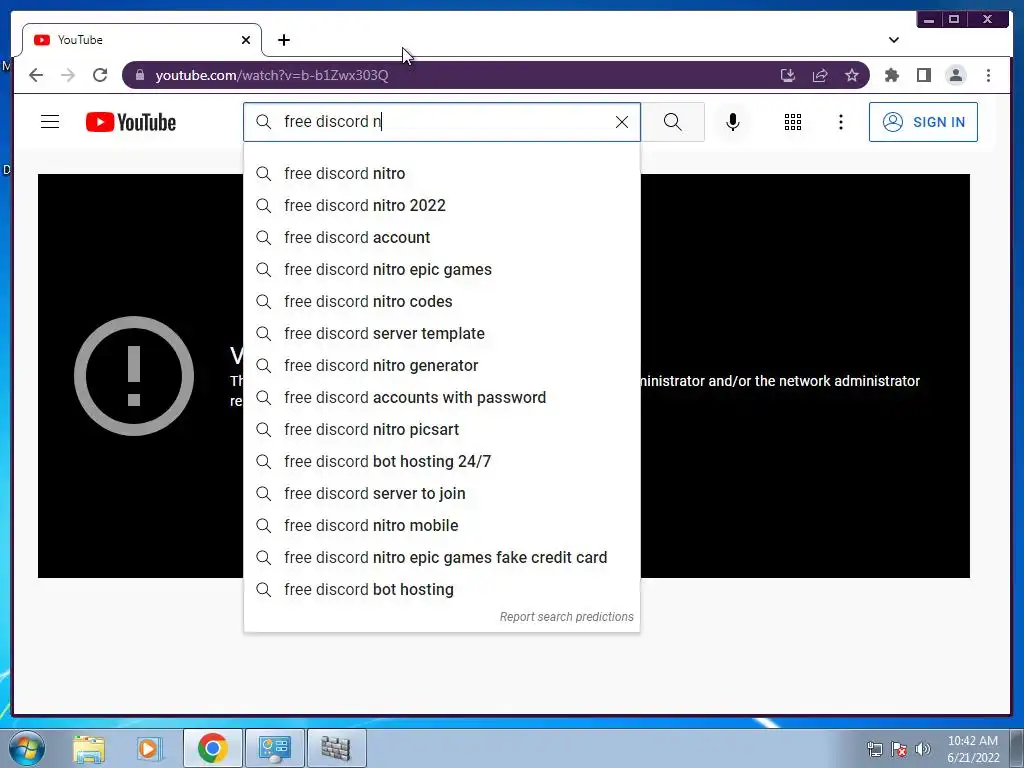Choose suggestion "free discord nitro"
Viewport: 1024px width, 768px height.
coord(441,174)
